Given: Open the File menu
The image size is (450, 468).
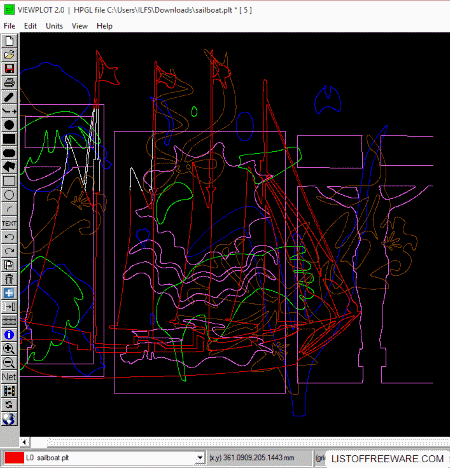Looking at the screenshot, I should 9,26.
